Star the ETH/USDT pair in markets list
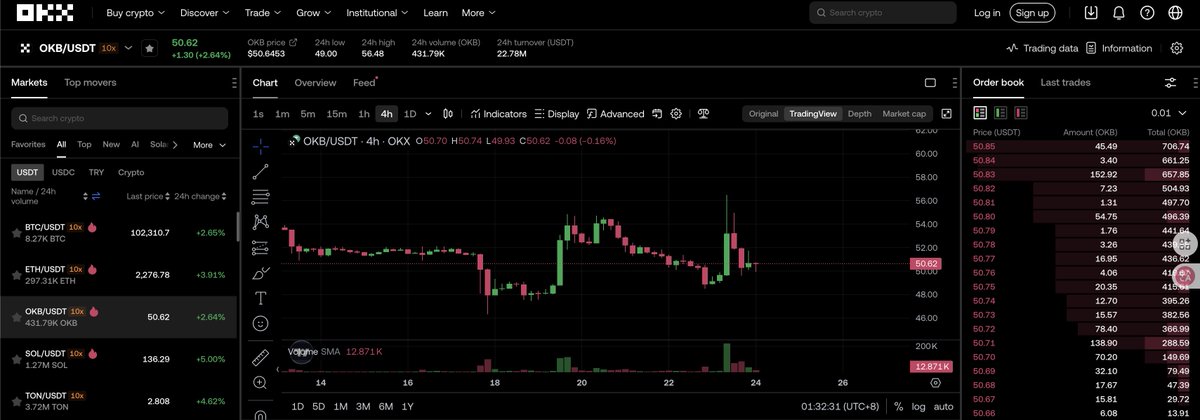Viewport: 1200px width, 420px height. (x=16, y=275)
